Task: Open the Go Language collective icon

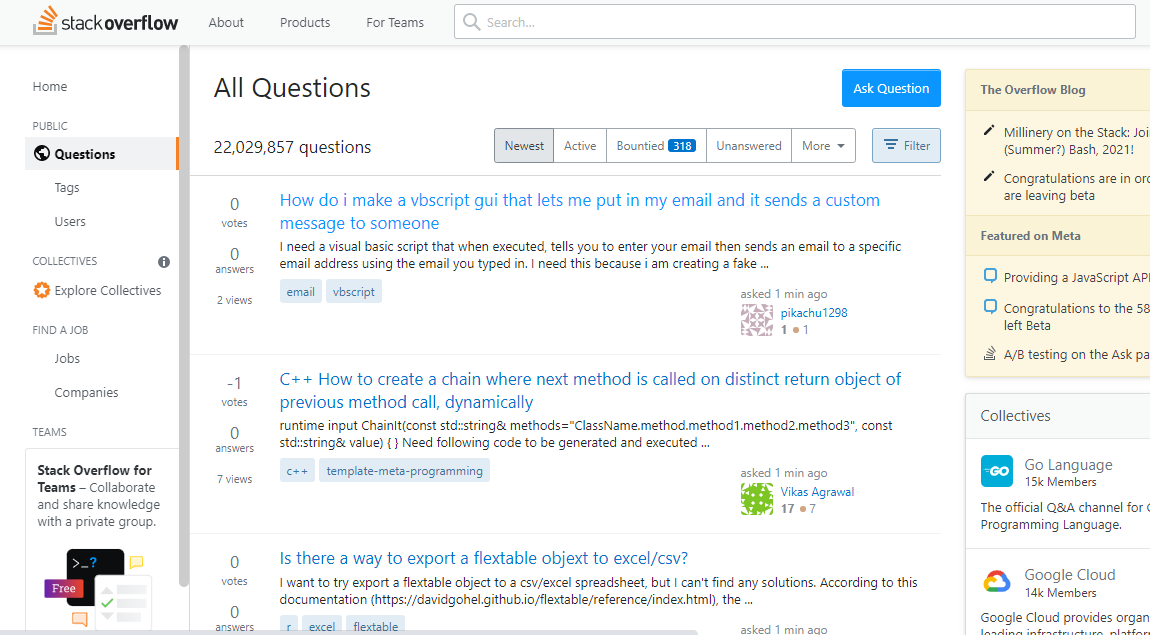Action: [996, 471]
